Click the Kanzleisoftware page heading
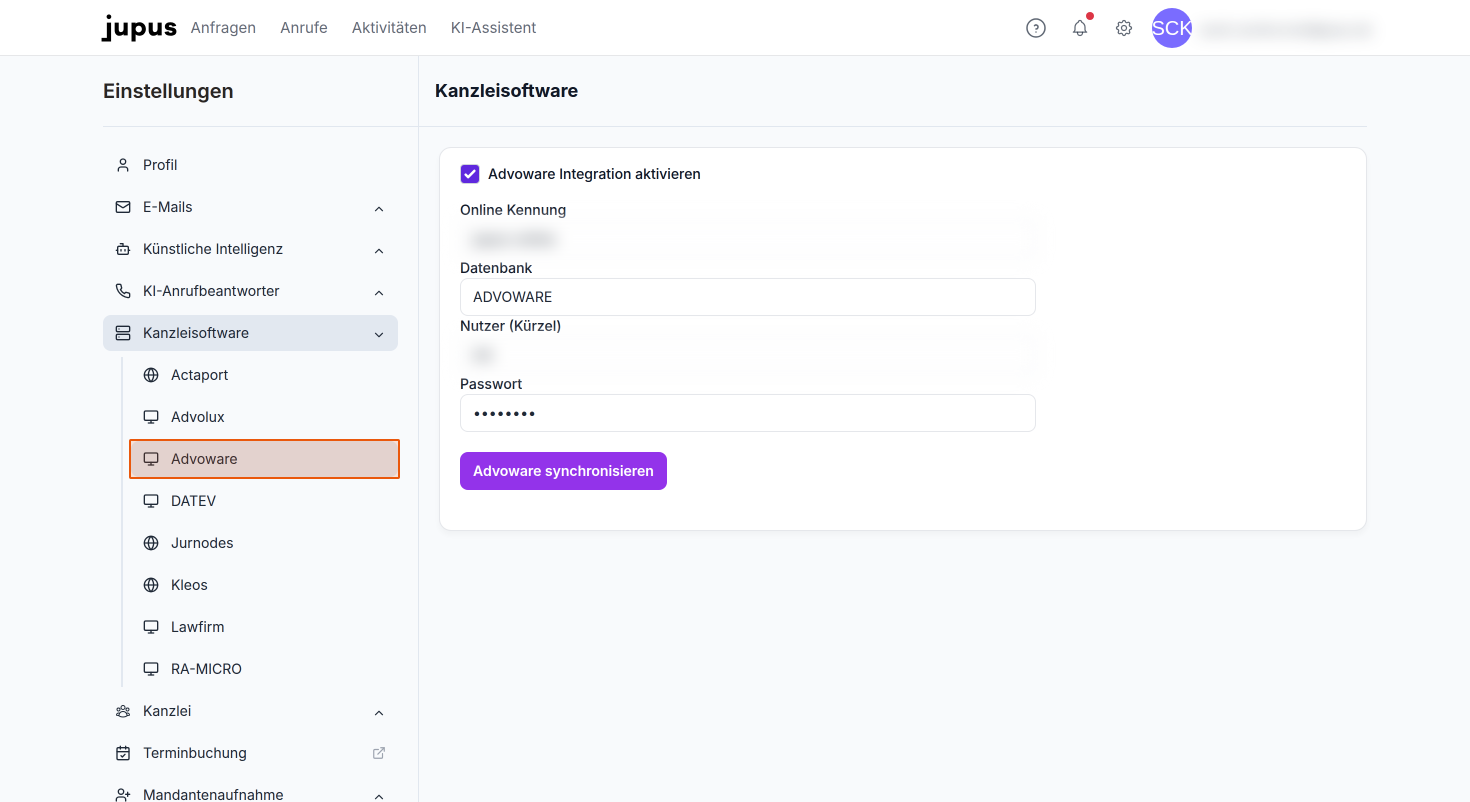Screen dimensions: 1470x802 506,91
